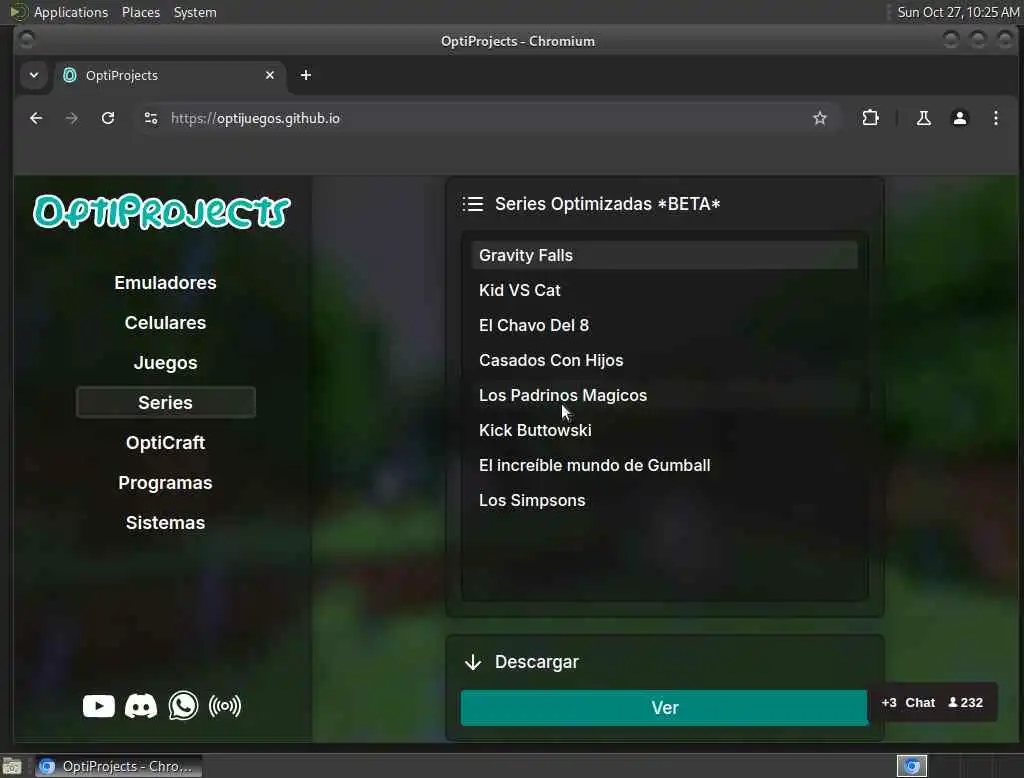This screenshot has height=778, width=1024.
Task: Select the Series sidebar item
Action: click(165, 402)
